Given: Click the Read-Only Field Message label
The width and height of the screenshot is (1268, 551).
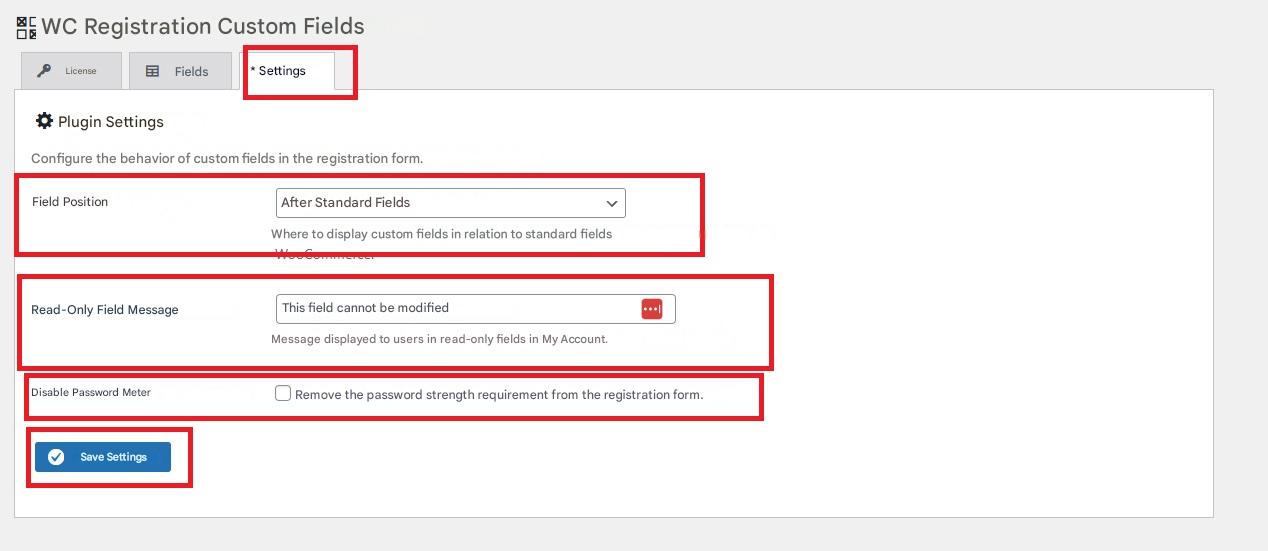Looking at the screenshot, I should coord(105,310).
